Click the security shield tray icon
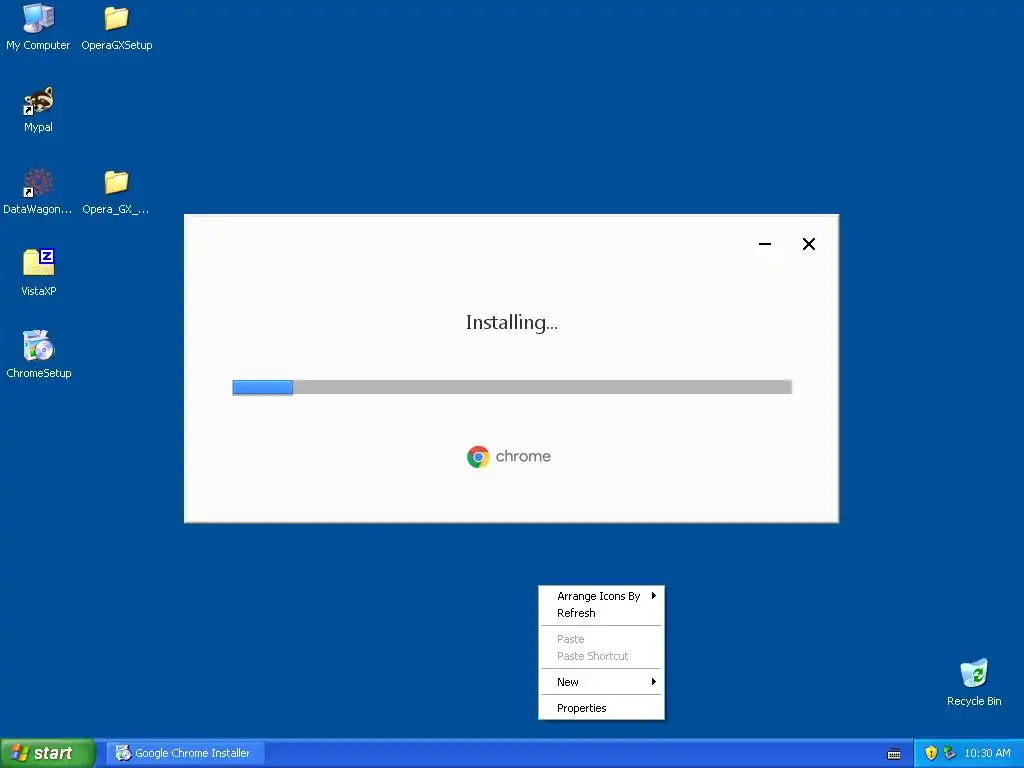Screen dimensions: 1024x768 coord(931,753)
